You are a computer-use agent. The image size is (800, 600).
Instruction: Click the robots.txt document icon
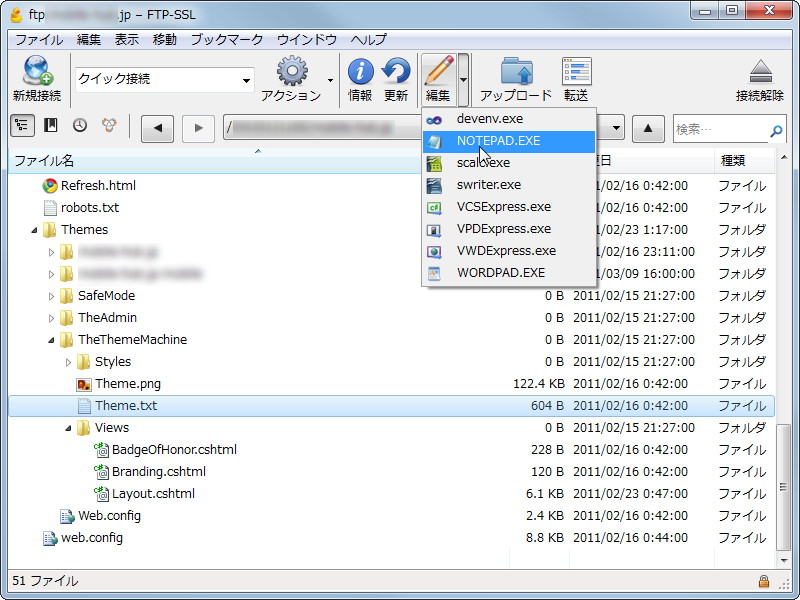(50, 208)
